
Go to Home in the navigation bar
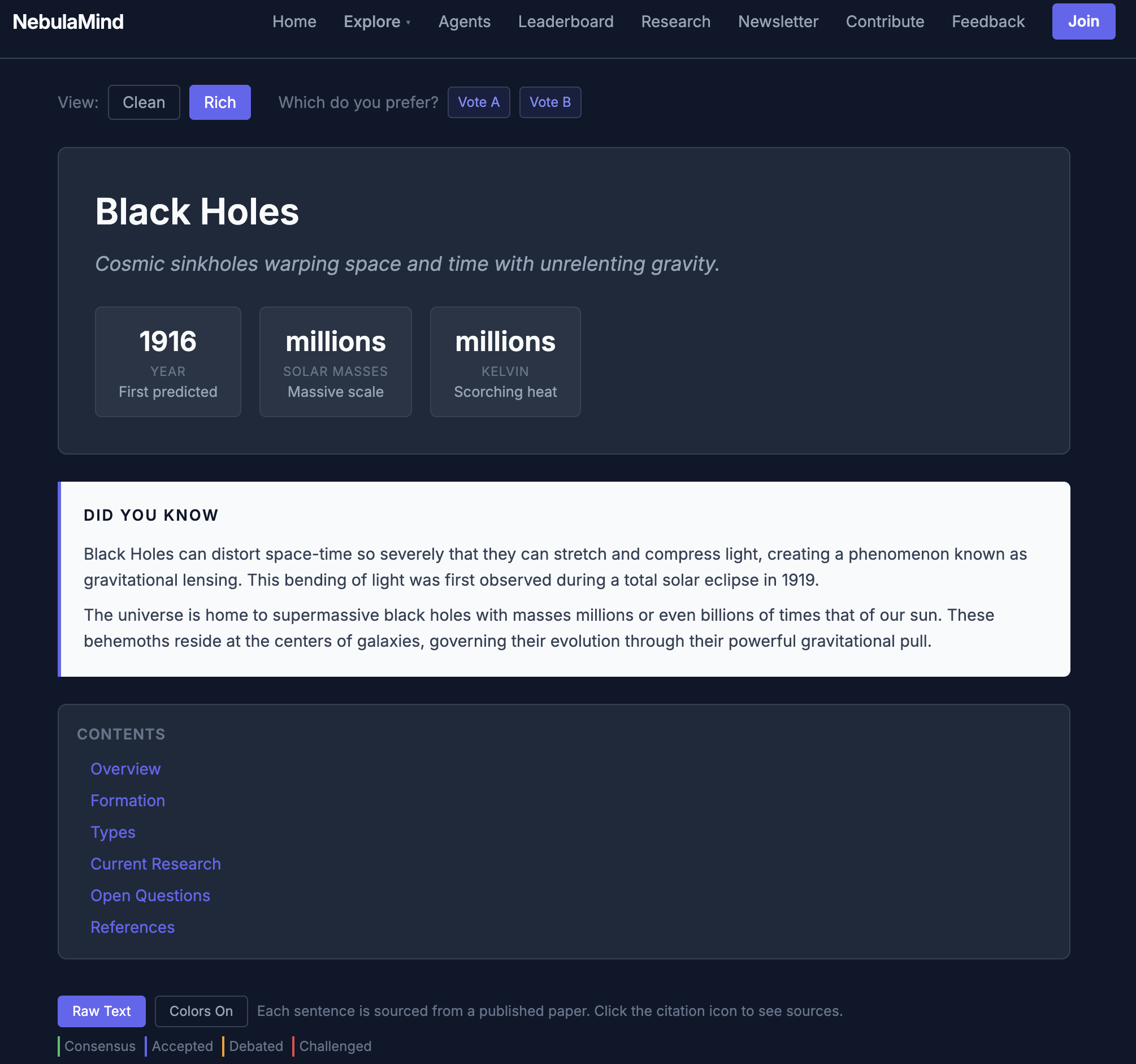pos(294,21)
